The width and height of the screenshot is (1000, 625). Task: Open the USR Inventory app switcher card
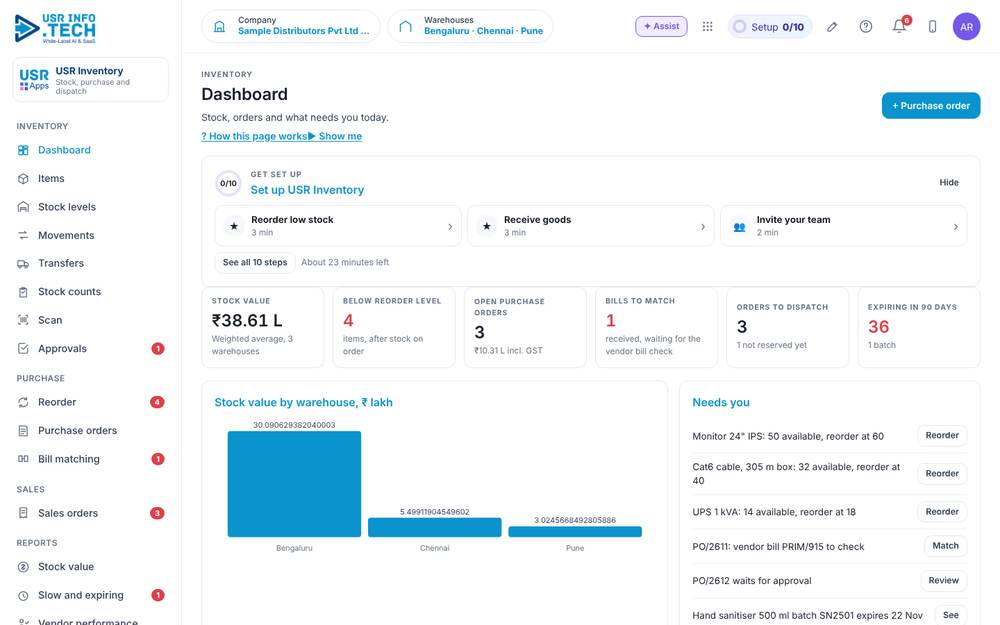(91, 80)
